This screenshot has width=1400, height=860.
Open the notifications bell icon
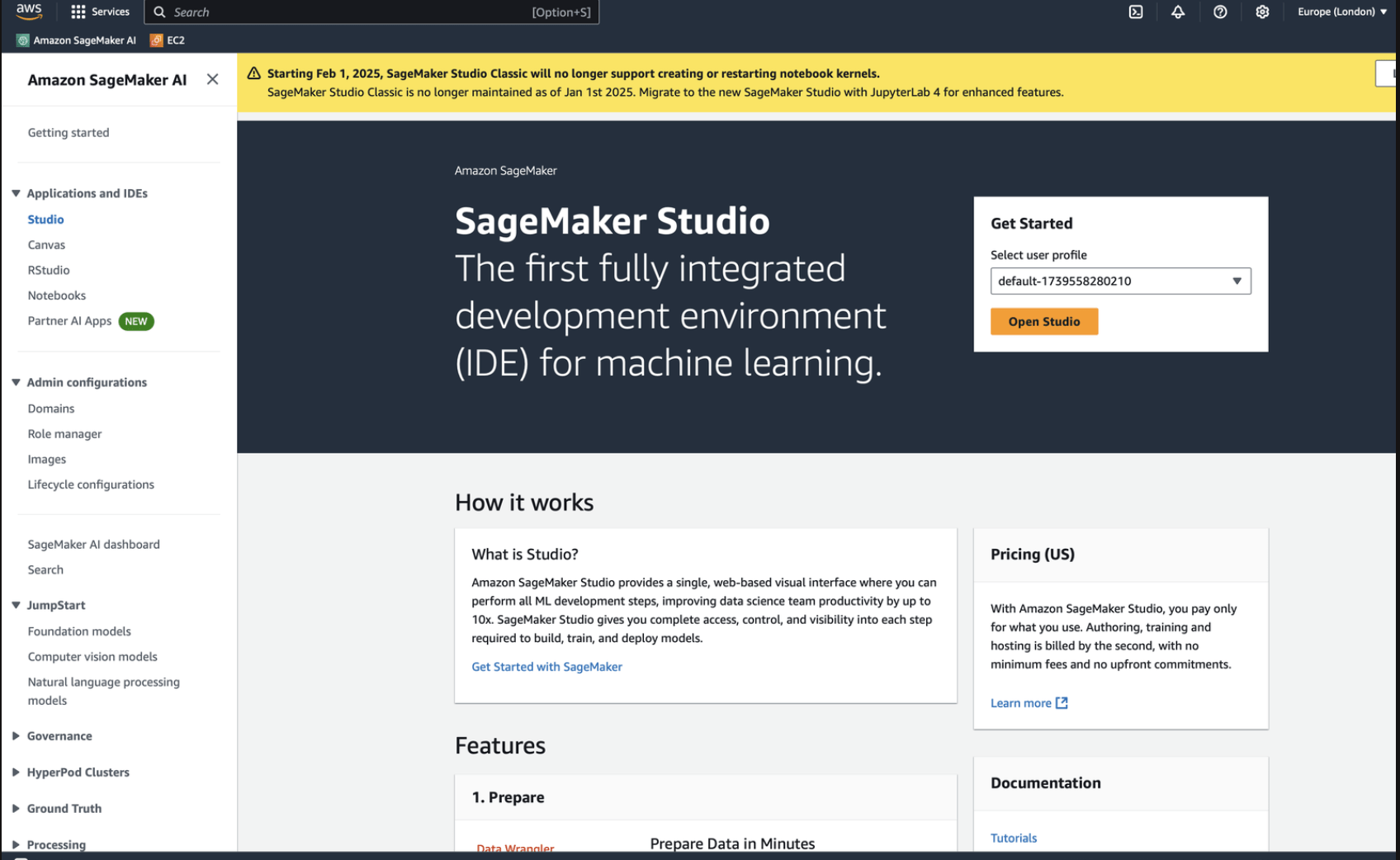tap(1178, 12)
